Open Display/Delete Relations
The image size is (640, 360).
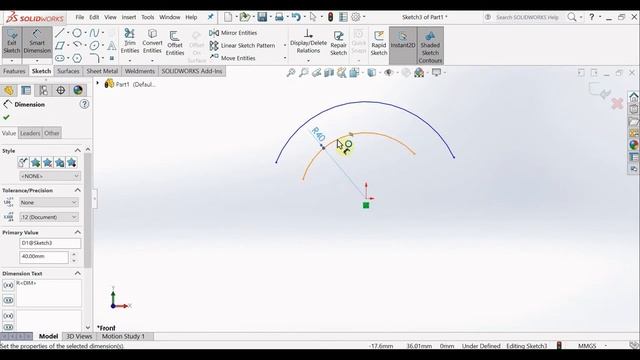308,42
